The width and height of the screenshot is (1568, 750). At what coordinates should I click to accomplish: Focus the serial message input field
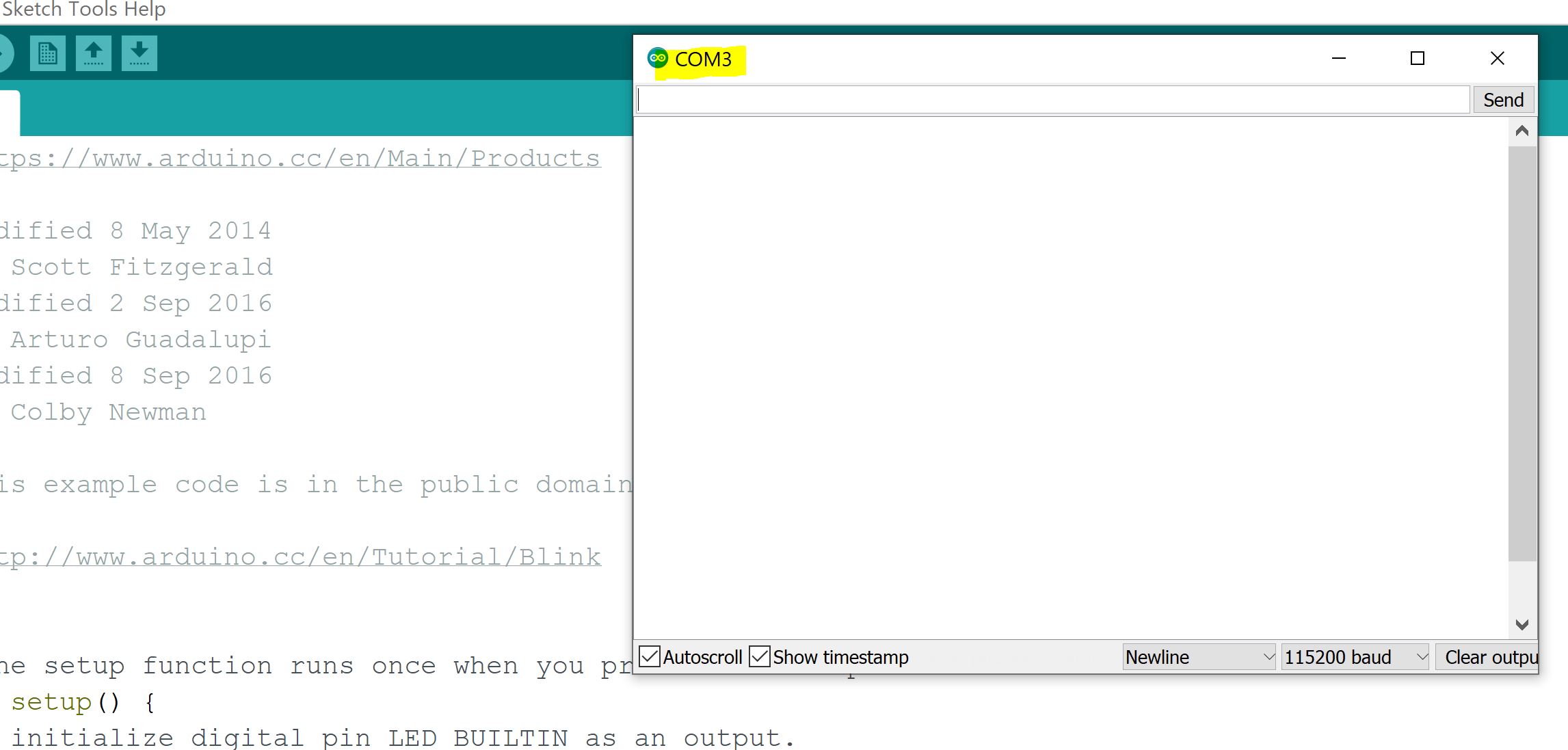coord(1052,101)
